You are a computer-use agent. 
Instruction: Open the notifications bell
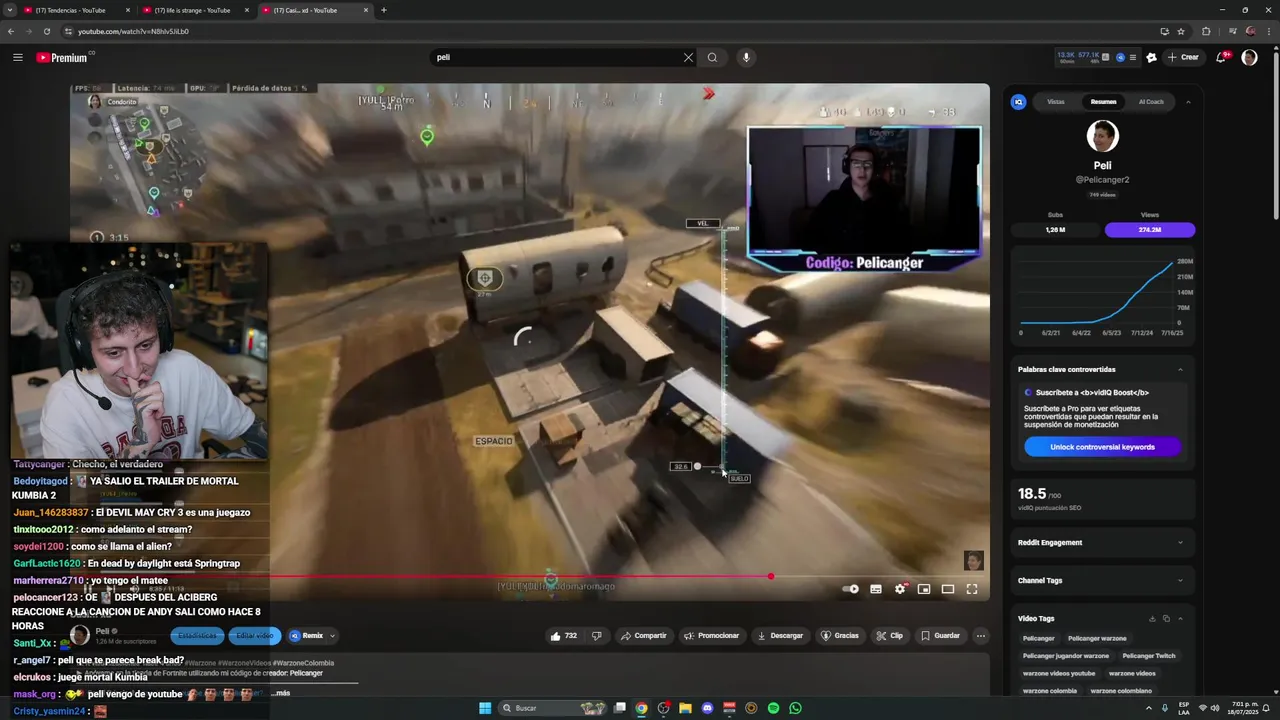1221,57
